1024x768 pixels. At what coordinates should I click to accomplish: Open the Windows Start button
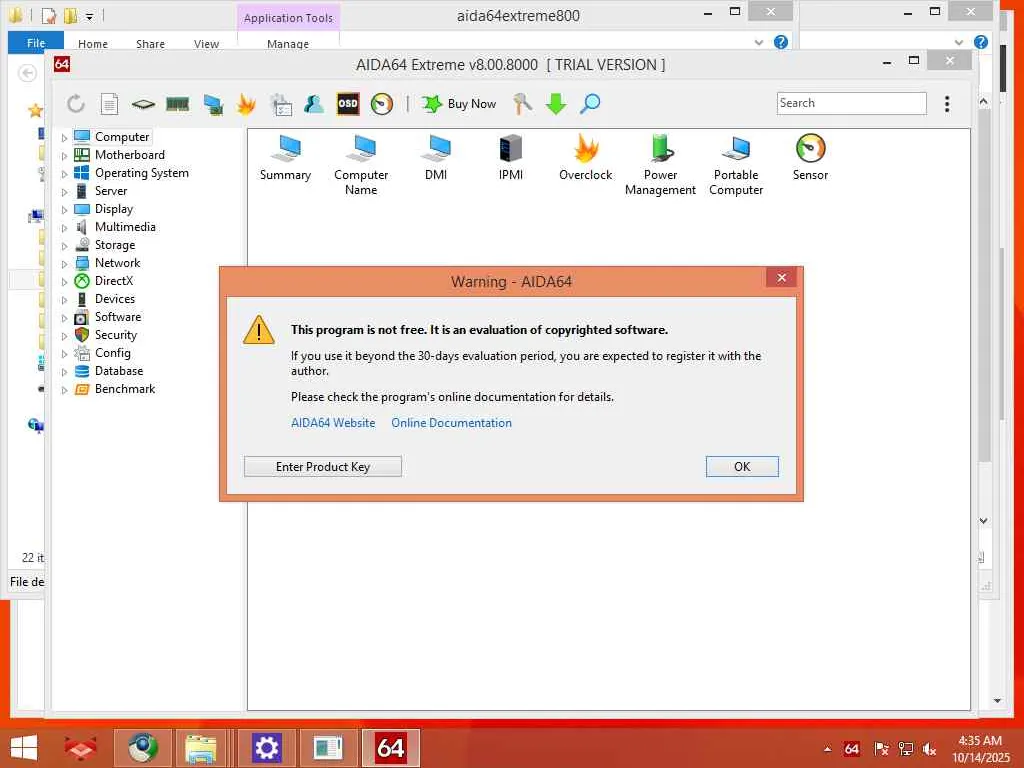tap(24, 748)
